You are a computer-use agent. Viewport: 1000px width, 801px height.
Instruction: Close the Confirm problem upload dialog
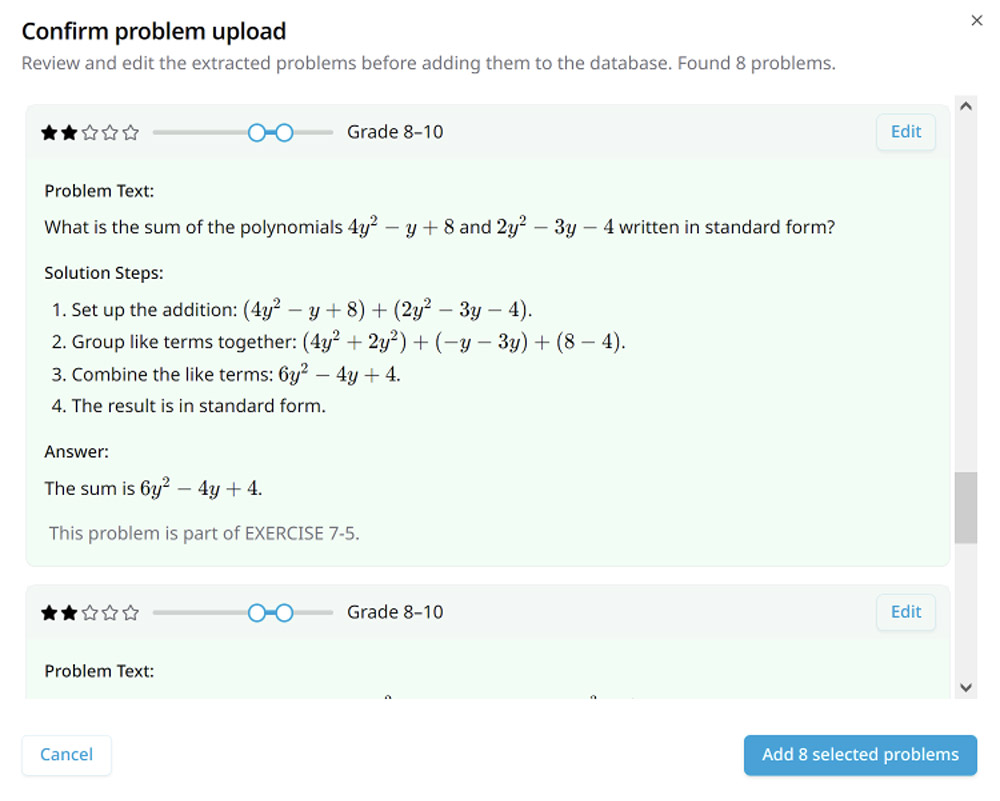click(977, 21)
